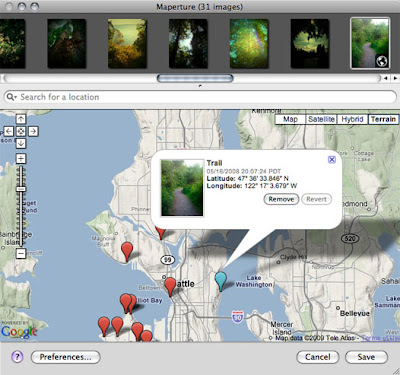Pan the map left with the arrow

pyautogui.click(x=9, y=131)
